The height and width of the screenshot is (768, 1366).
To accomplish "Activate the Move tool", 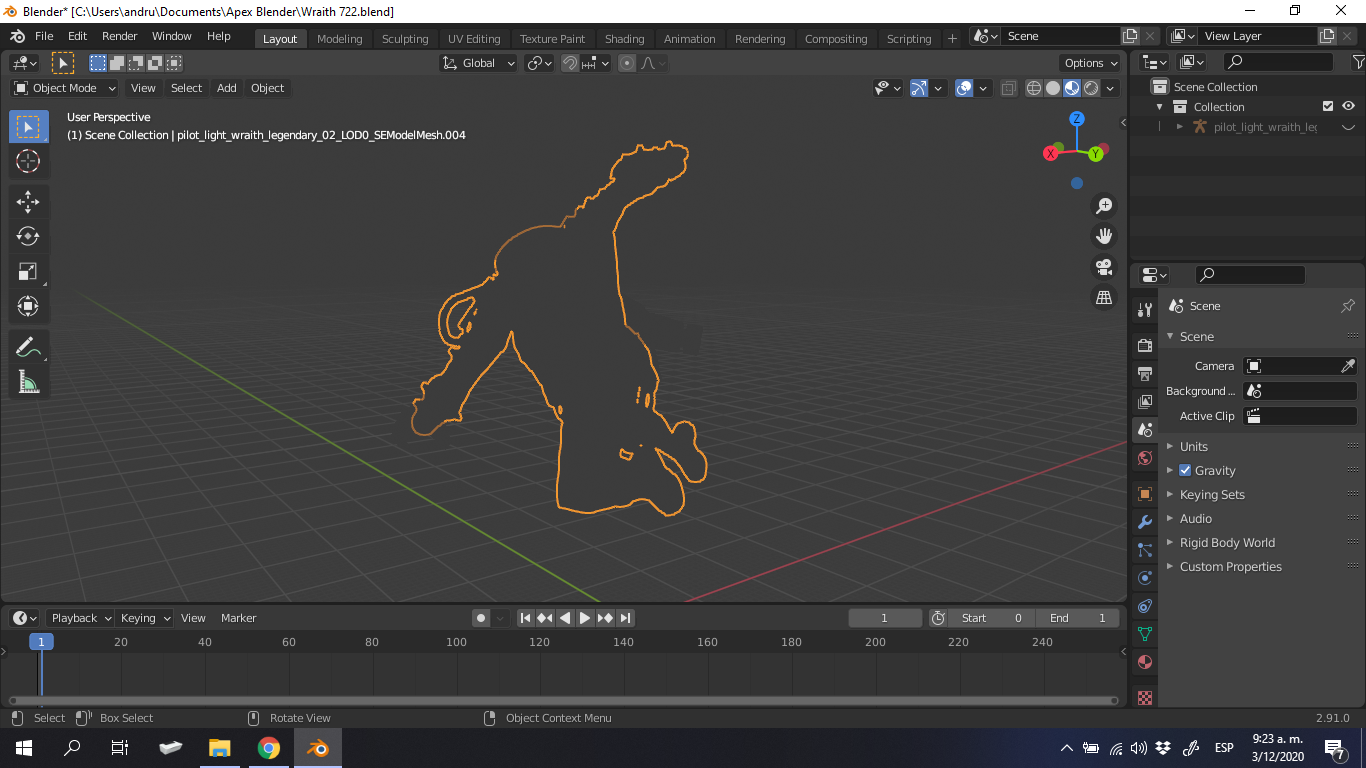I will click(x=28, y=201).
